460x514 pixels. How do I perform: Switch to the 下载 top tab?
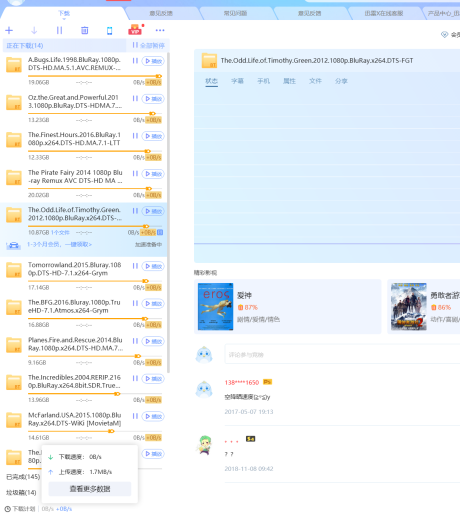click(64, 13)
